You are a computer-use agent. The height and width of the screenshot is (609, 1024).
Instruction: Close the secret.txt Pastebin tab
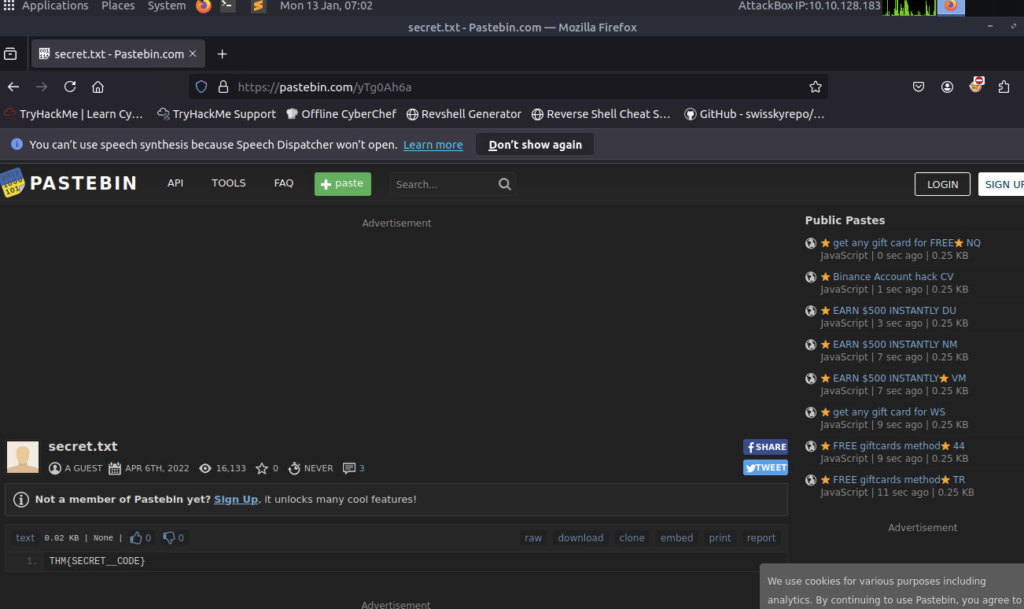coord(193,54)
